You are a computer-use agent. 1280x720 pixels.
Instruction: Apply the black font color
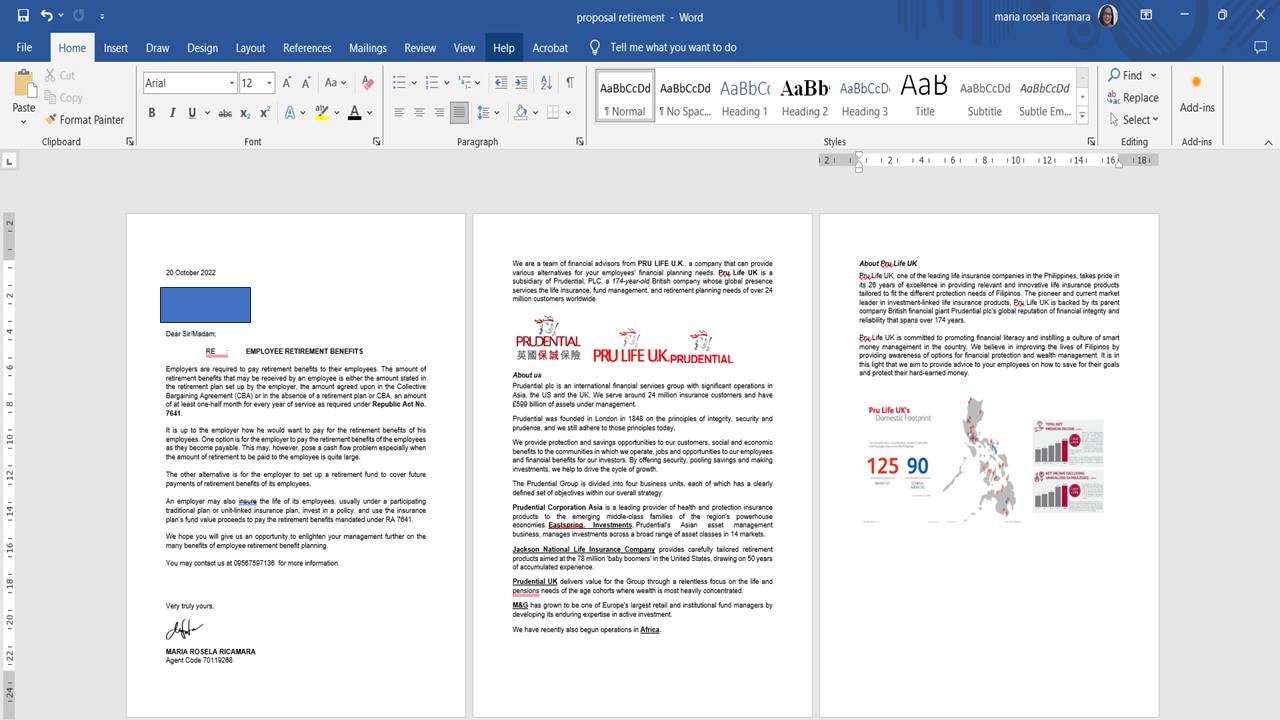coord(354,113)
